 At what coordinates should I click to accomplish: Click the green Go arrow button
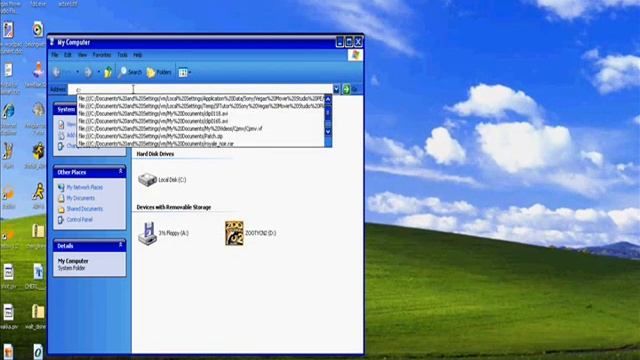[347, 89]
